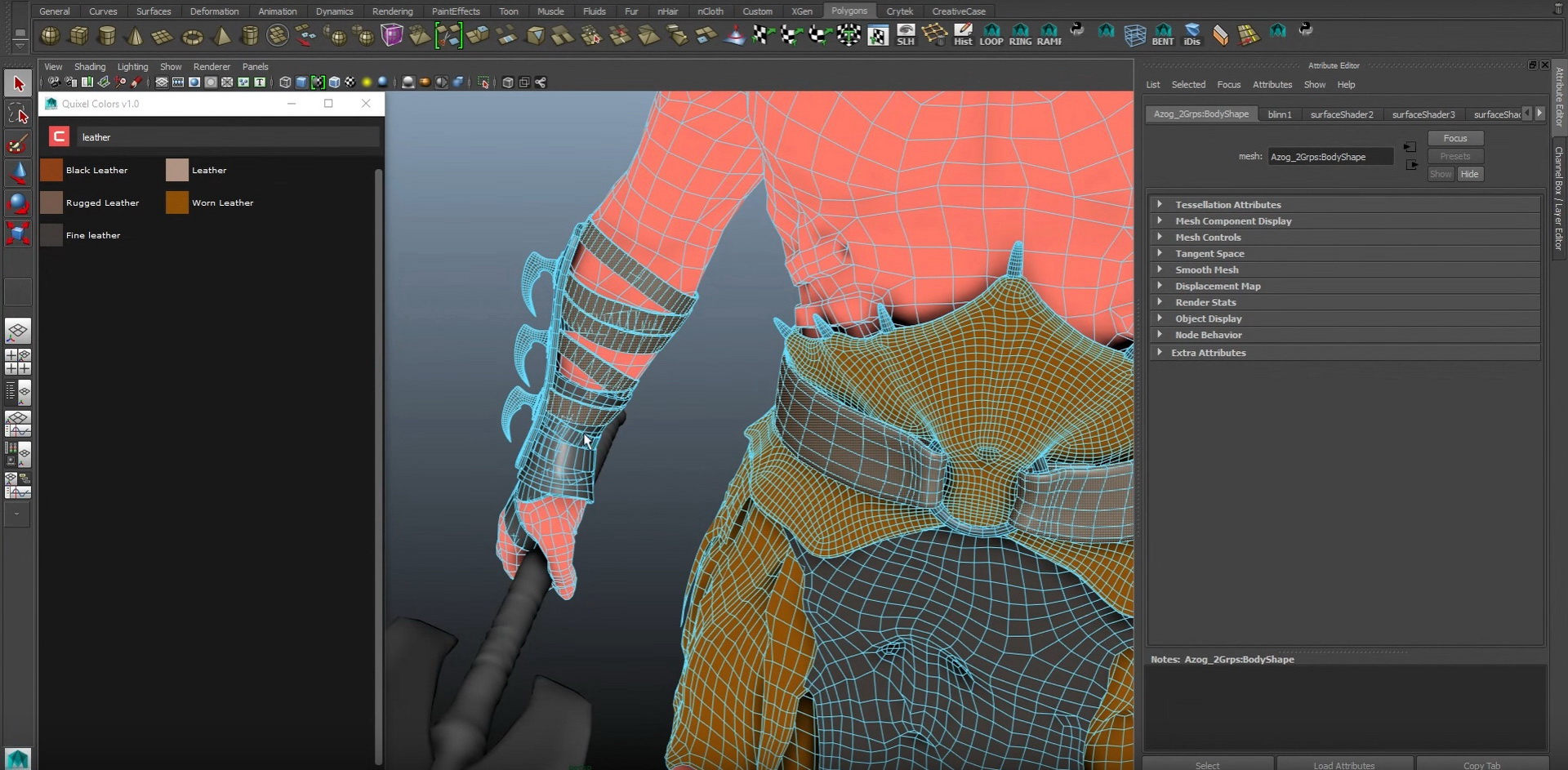The width and height of the screenshot is (1568, 770).
Task: Expand Object Display section
Action: [x=1344, y=318]
